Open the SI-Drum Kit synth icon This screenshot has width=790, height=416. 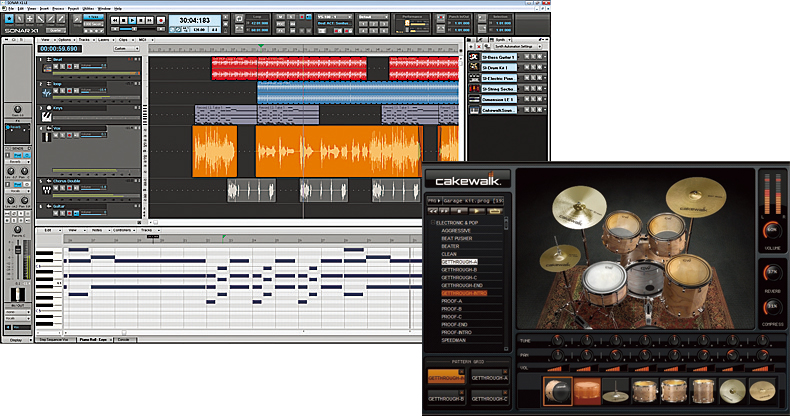tap(474, 67)
